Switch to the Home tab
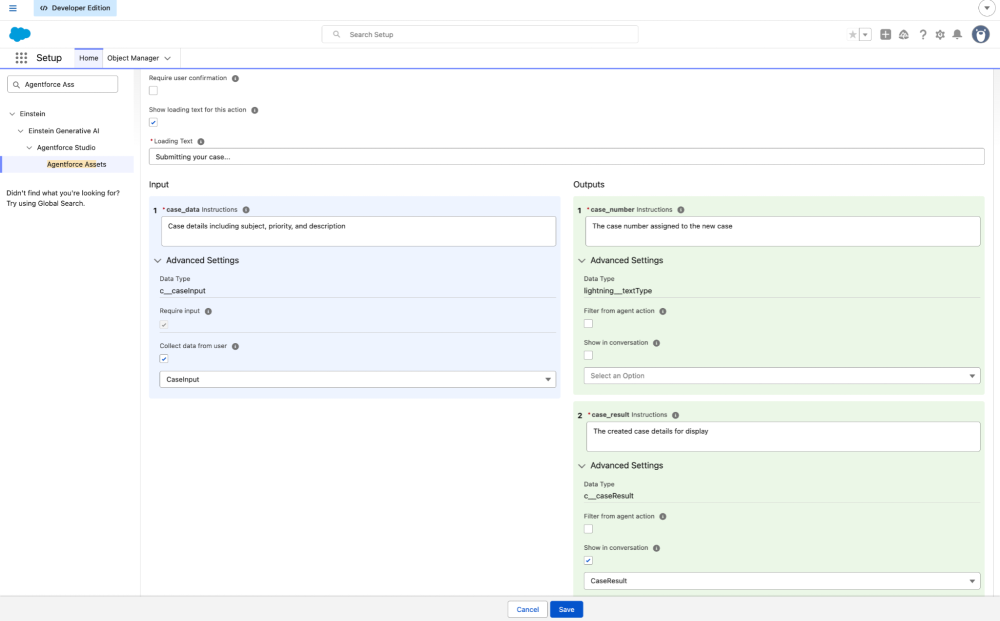Image resolution: width=1000 pixels, height=621 pixels. [89, 58]
